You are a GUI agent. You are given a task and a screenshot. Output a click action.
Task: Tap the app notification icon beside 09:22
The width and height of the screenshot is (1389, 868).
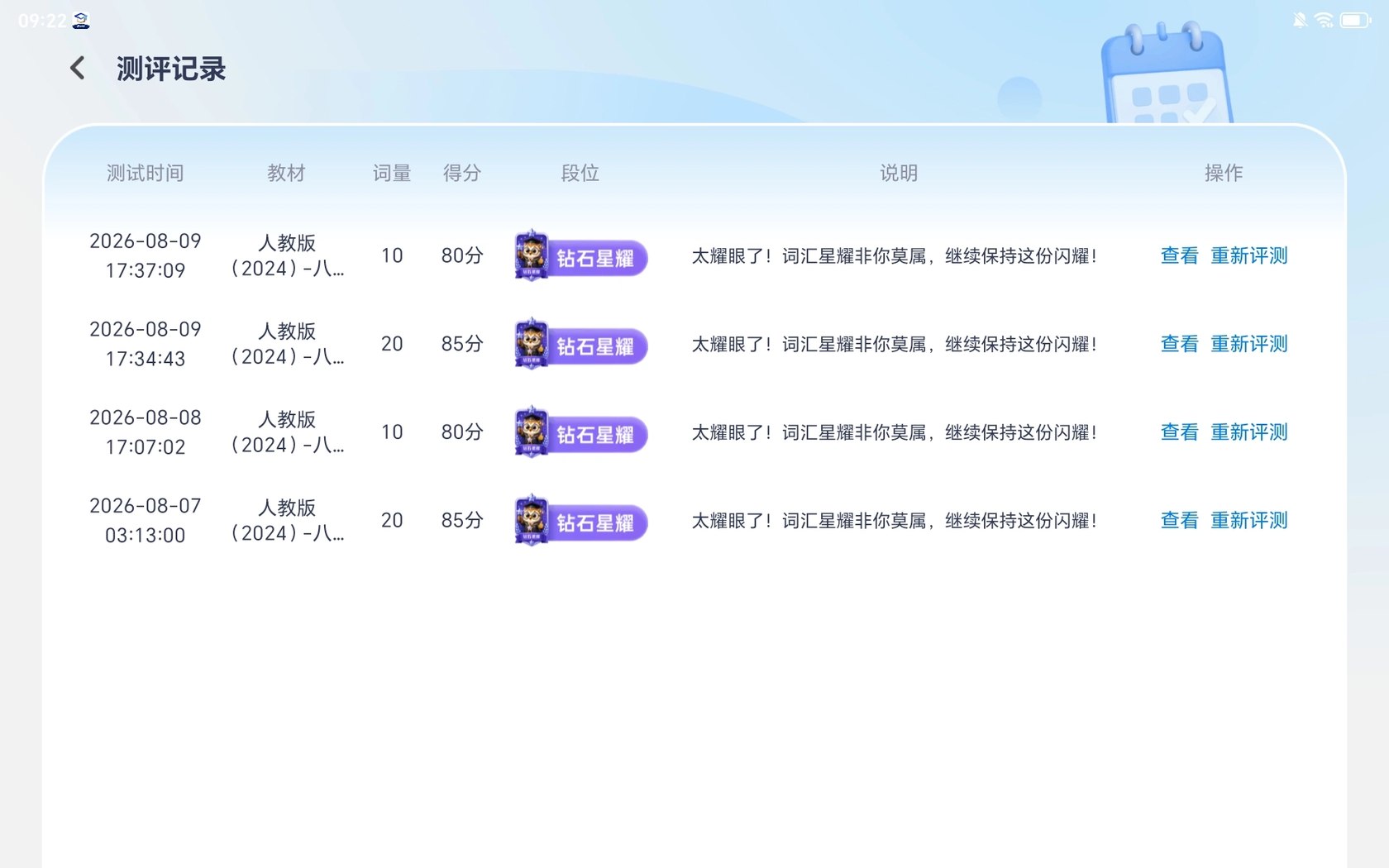click(x=80, y=21)
